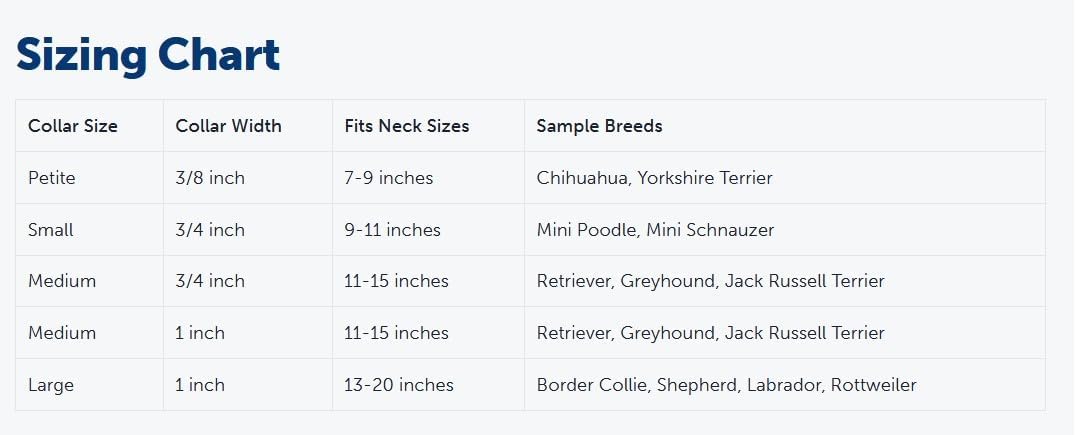Image resolution: width=1075 pixels, height=435 pixels.
Task: Select the 7-9 inches neck size cell
Action: [389, 178]
